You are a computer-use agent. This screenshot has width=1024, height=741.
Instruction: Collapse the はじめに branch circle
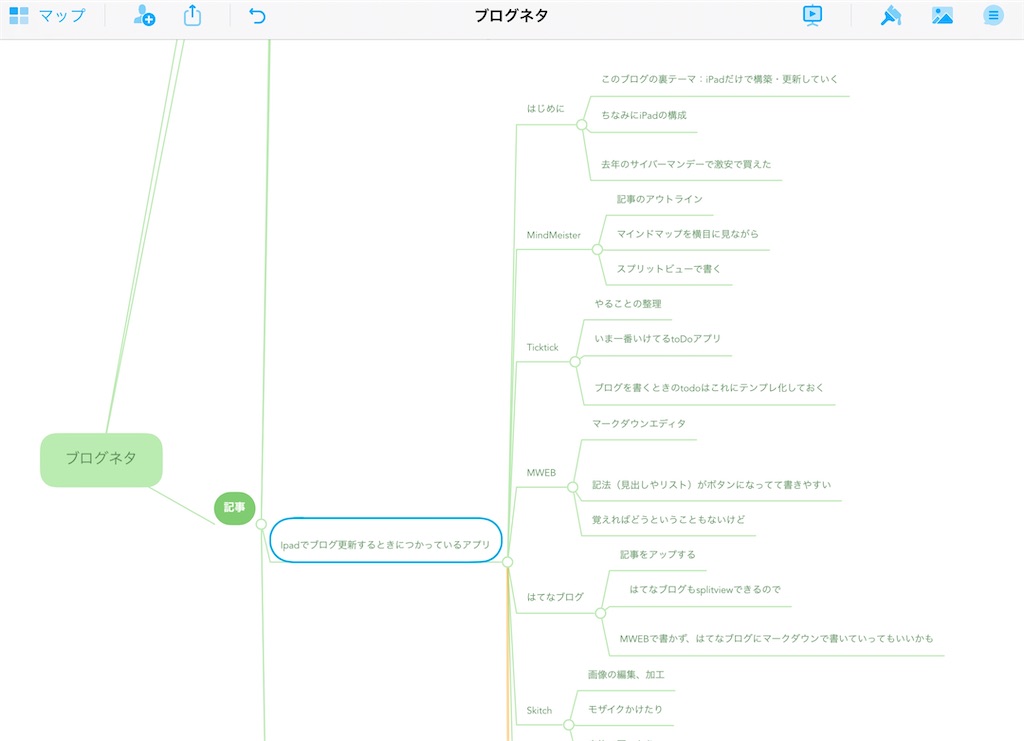(x=581, y=125)
